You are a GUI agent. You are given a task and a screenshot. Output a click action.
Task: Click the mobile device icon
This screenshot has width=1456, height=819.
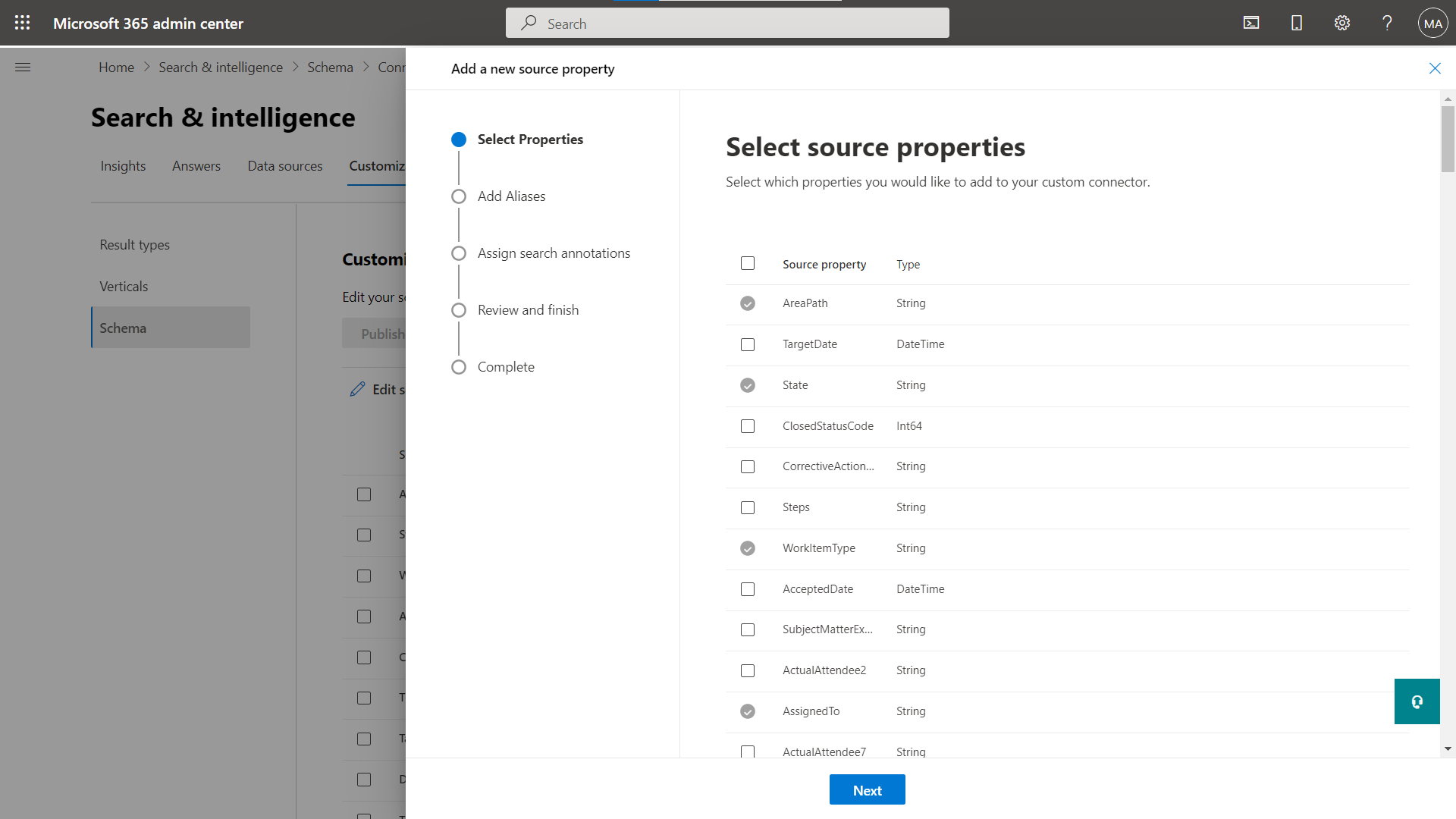(x=1297, y=22)
